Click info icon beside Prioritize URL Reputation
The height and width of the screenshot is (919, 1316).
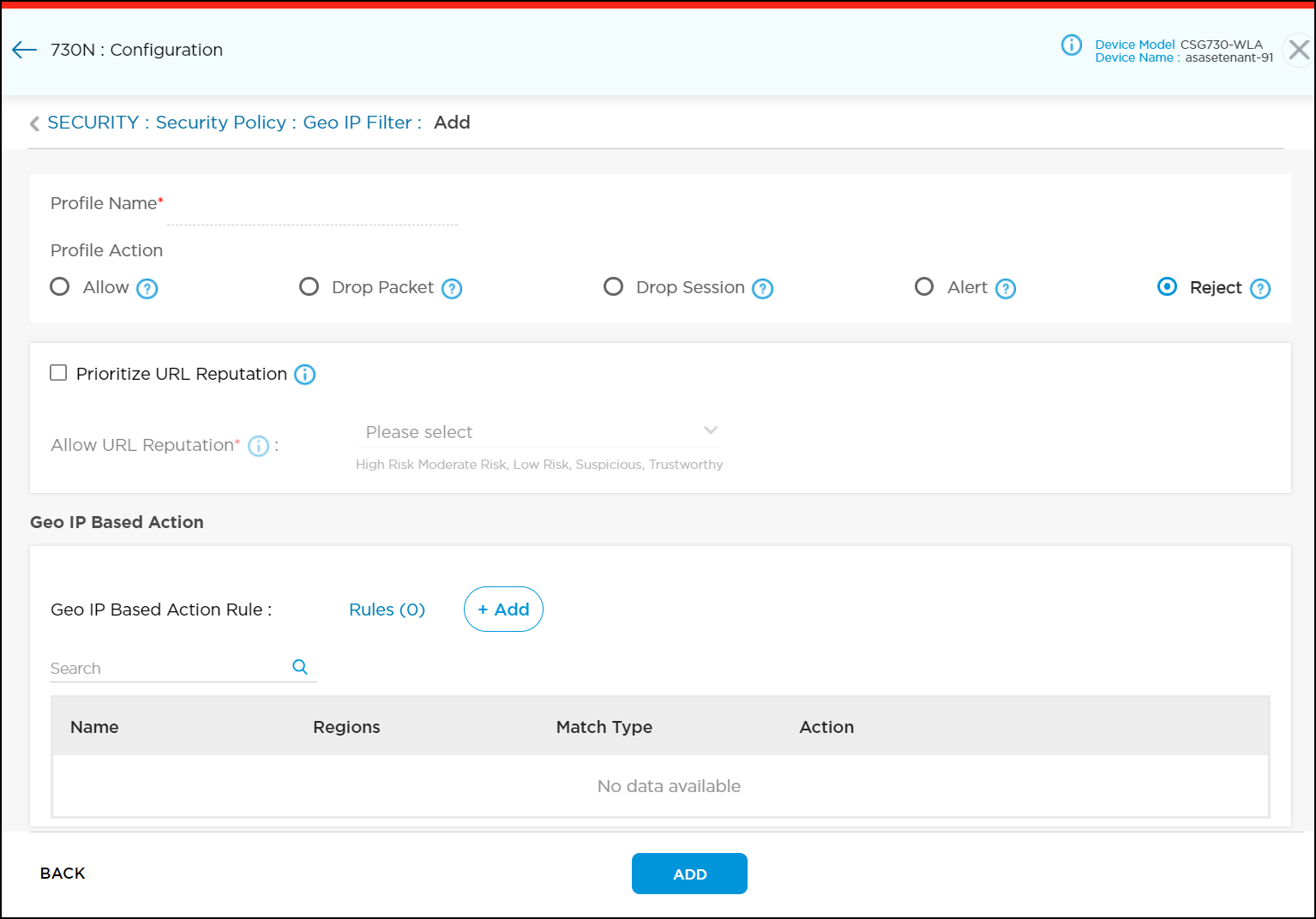305,375
